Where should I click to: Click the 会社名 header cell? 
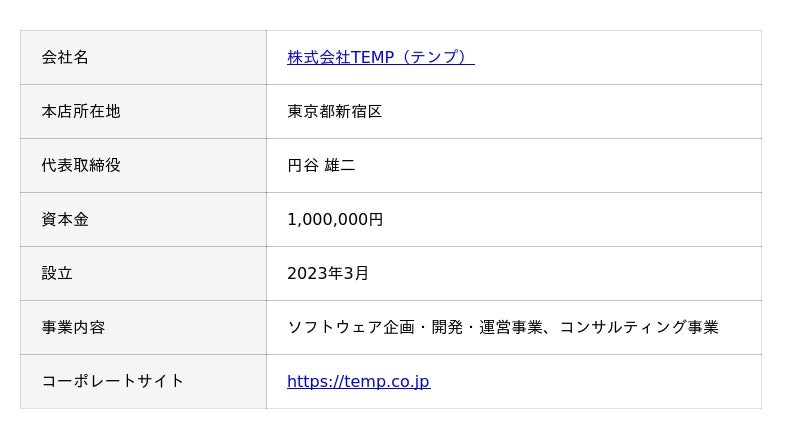[x=65, y=58]
